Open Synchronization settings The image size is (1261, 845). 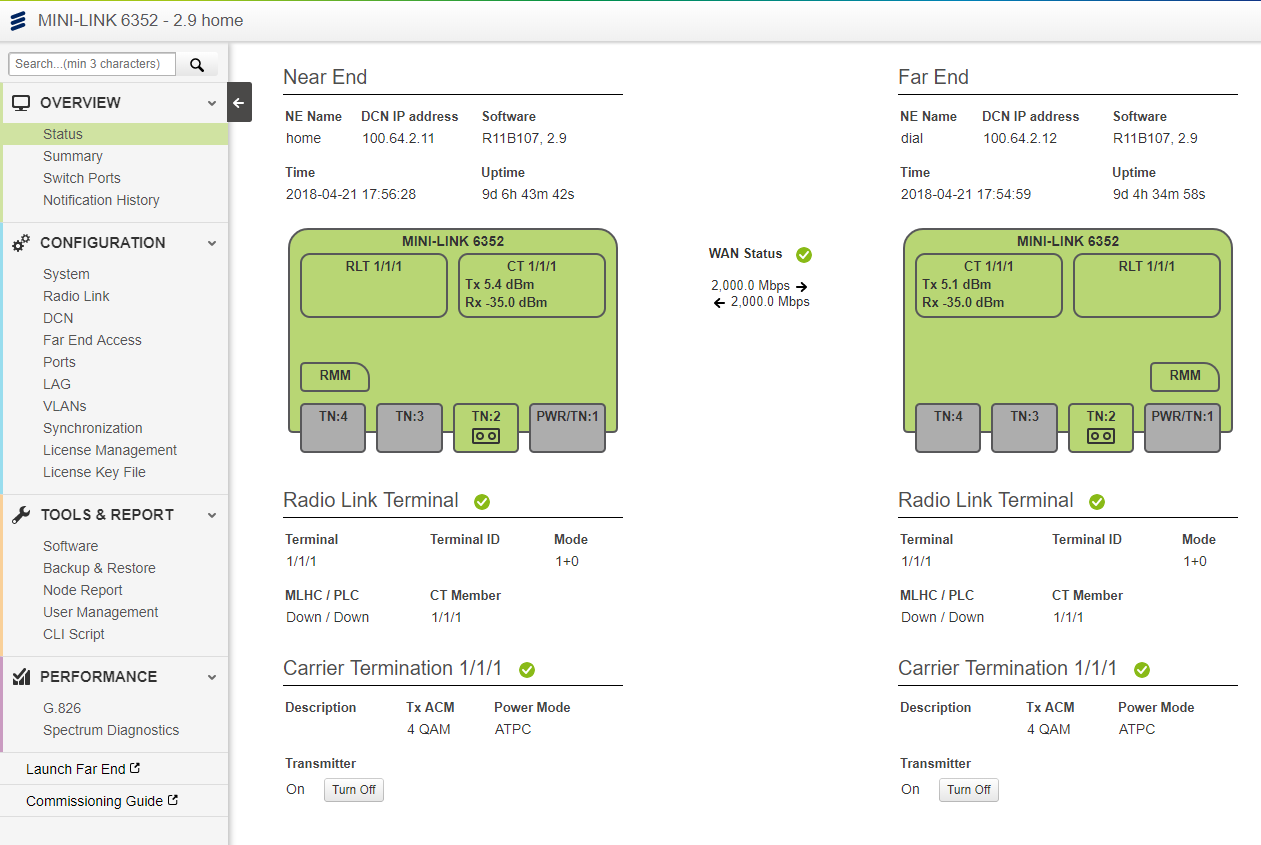click(93, 428)
